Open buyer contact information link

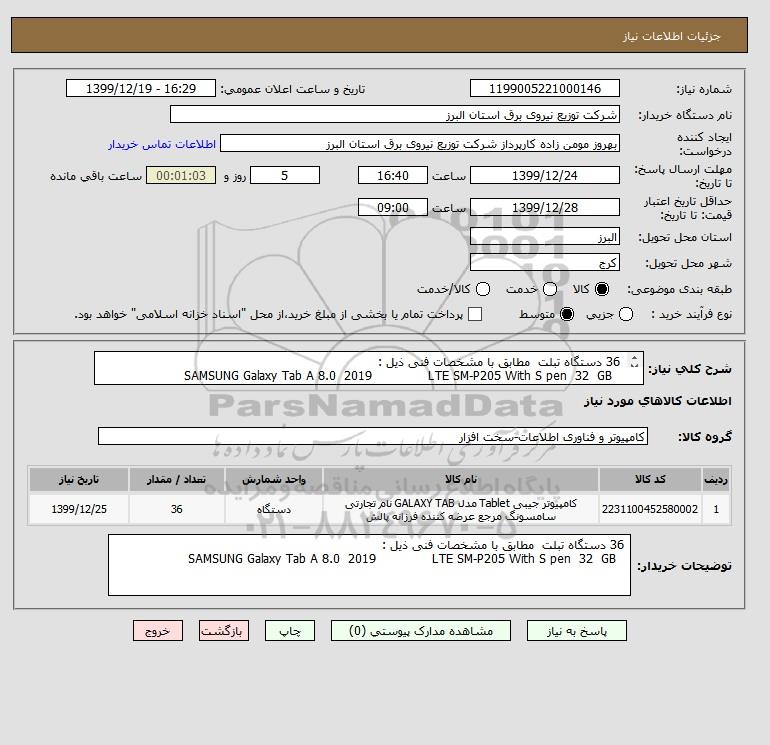pyautogui.click(x=162, y=144)
